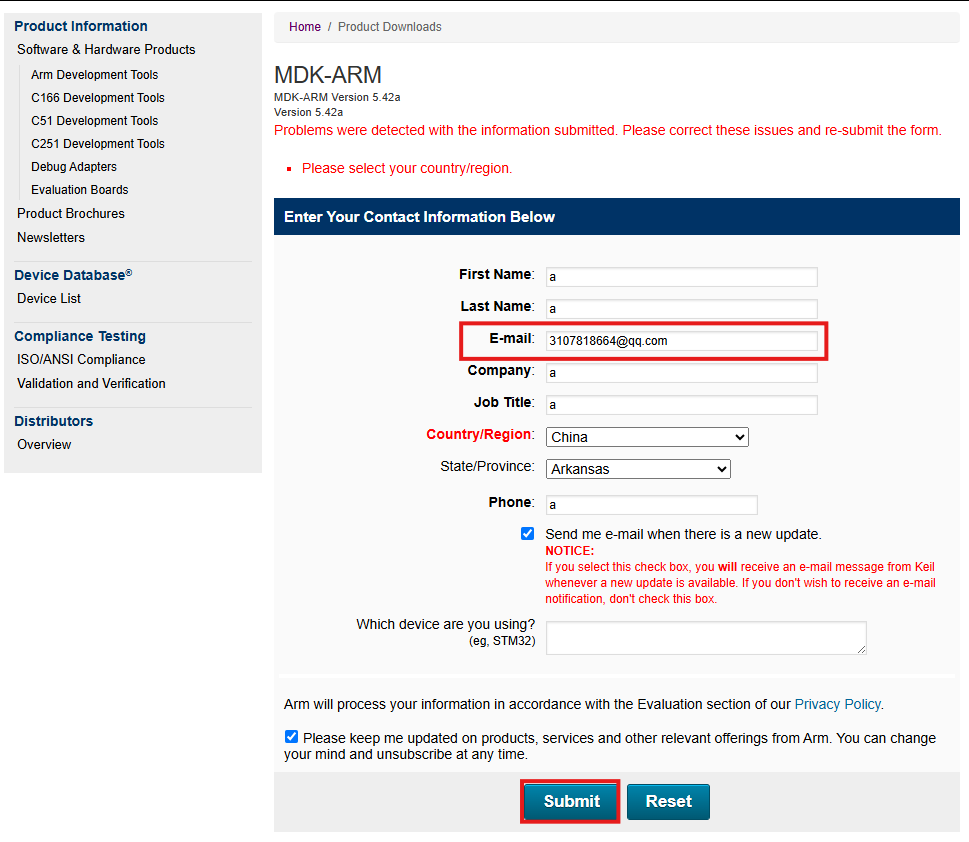Open Validation and Verification page

coord(91,383)
